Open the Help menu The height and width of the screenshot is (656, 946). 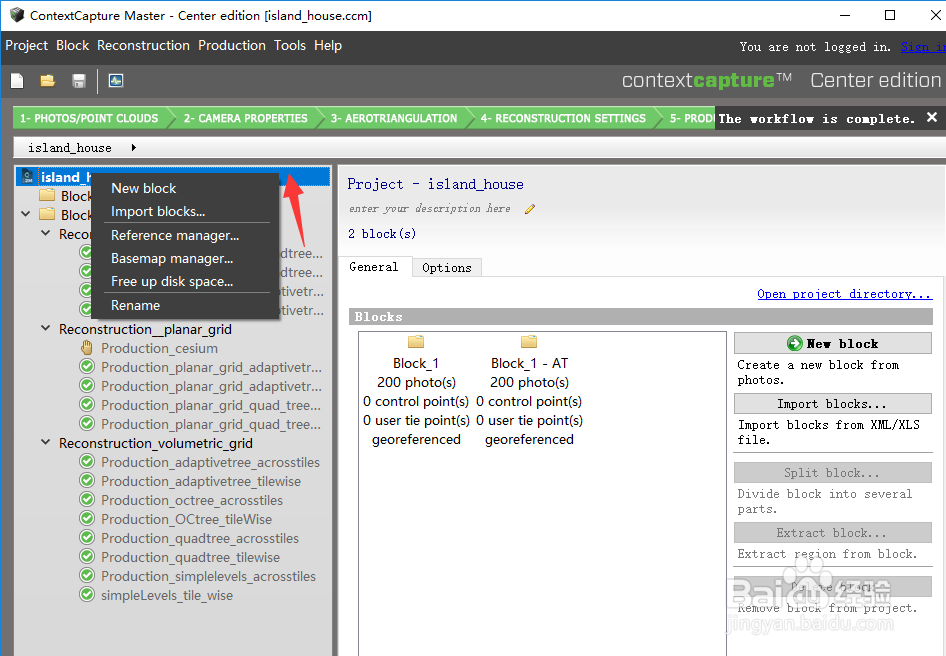coord(328,45)
